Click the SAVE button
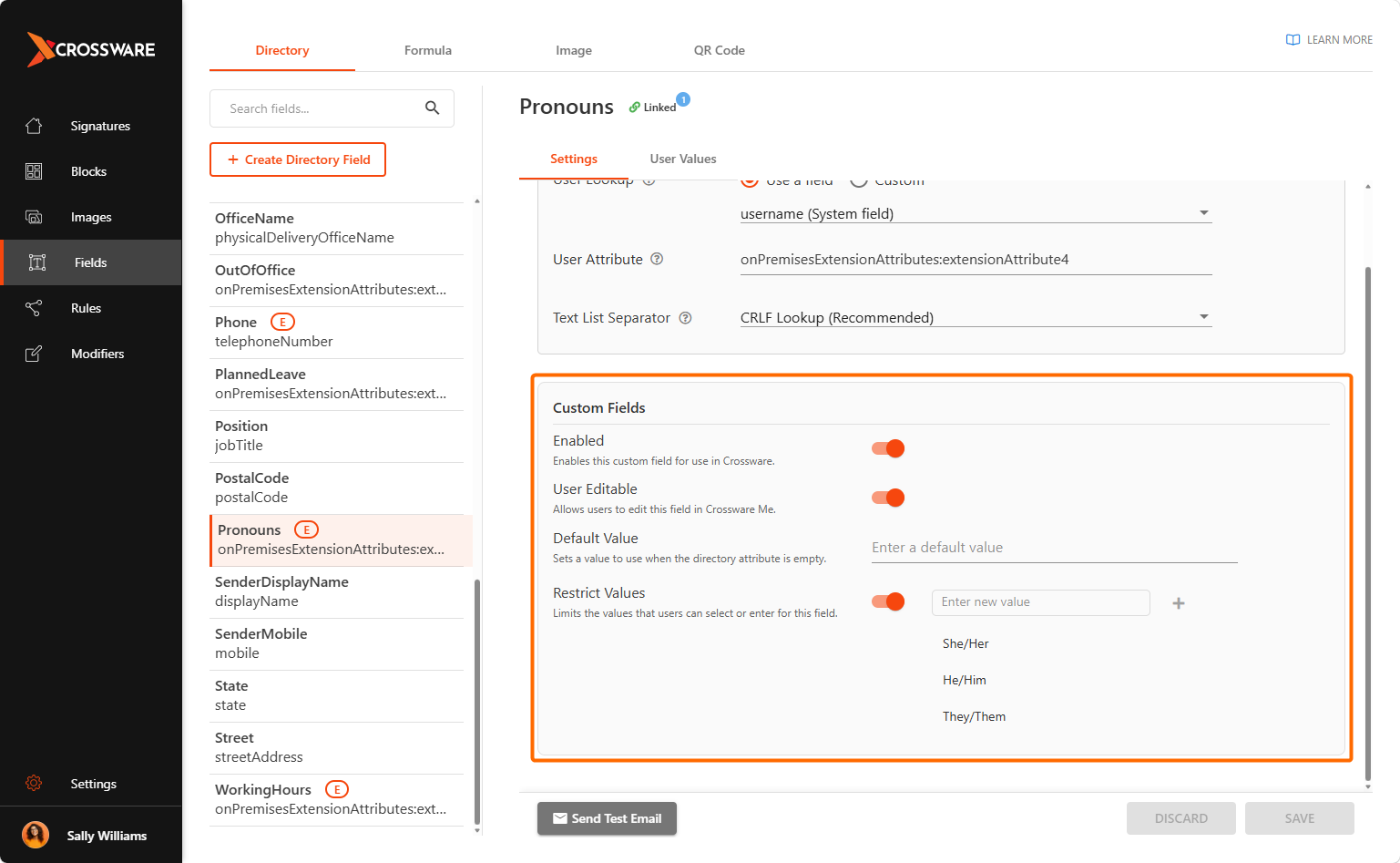1400x863 pixels. pos(1299,818)
